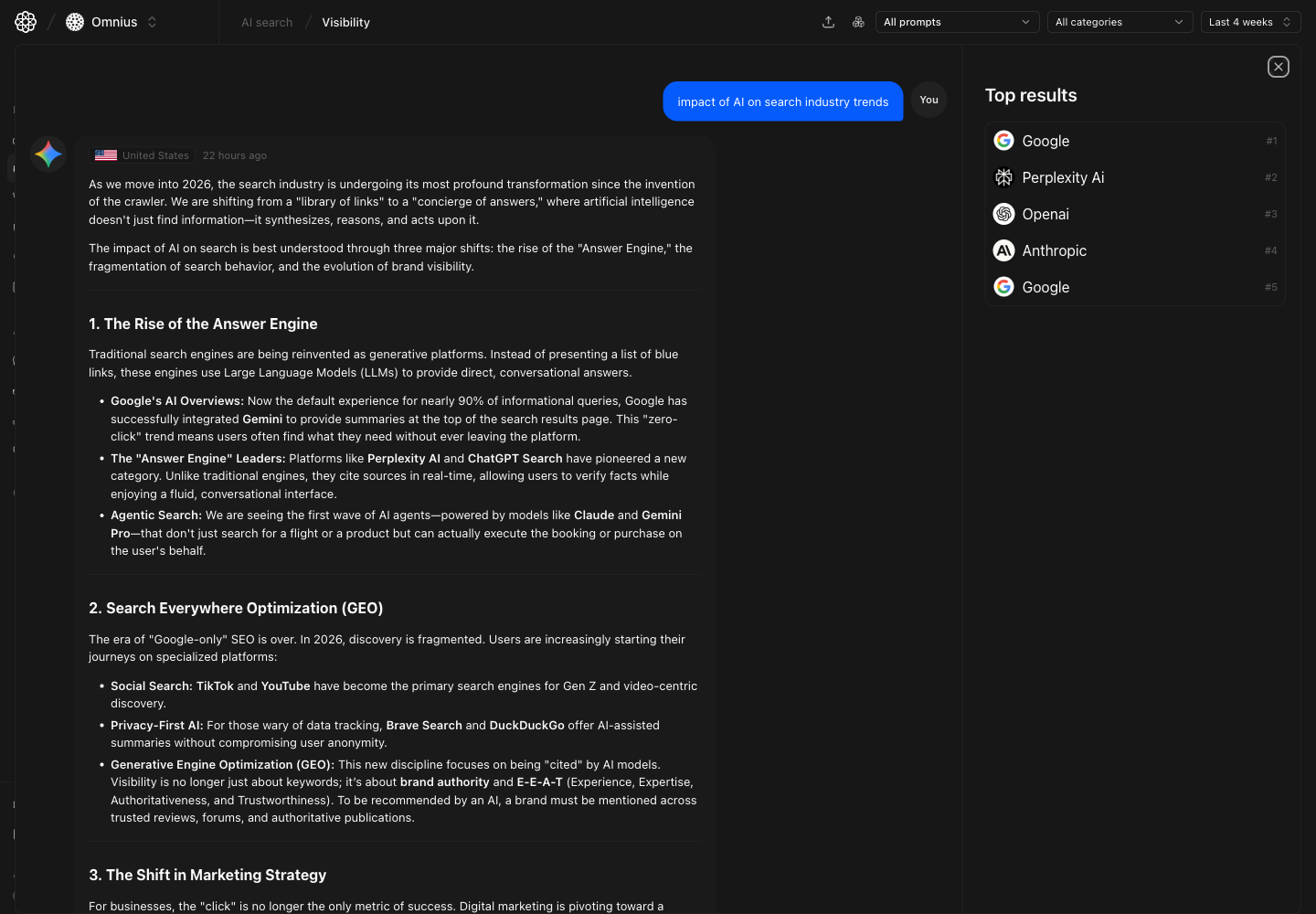Click the Google favicon on the #5 result
Viewport: 1316px width, 914px height.
1003,286
